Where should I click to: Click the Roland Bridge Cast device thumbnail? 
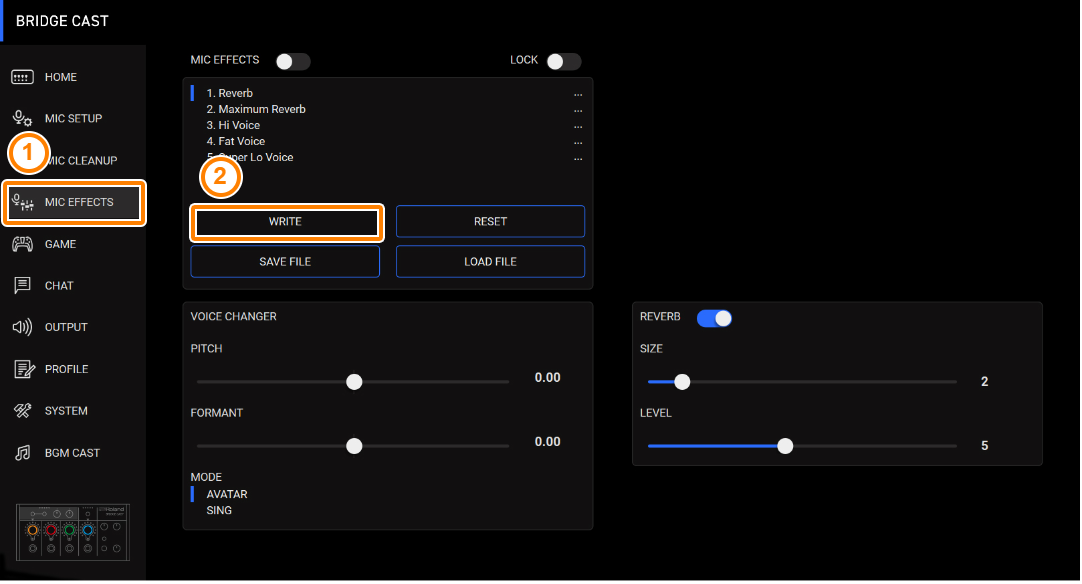pos(72,532)
